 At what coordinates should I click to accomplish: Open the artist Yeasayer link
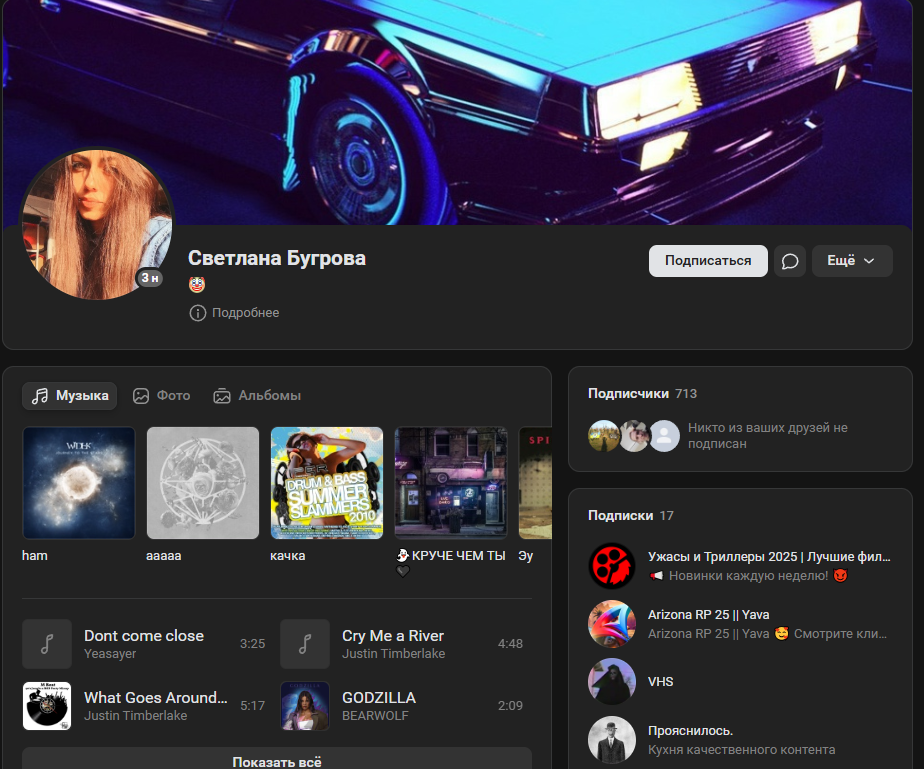click(110, 654)
